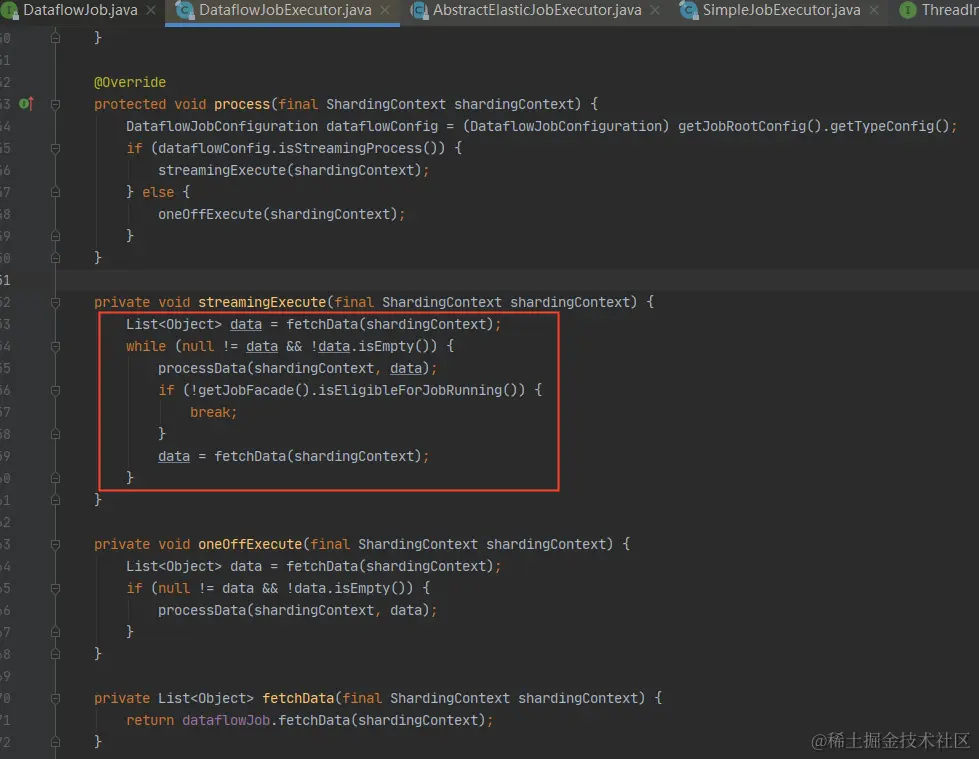The height and width of the screenshot is (759, 979).
Task: Click the fold end marker closing the streamingExecute method
Action: [55, 500]
